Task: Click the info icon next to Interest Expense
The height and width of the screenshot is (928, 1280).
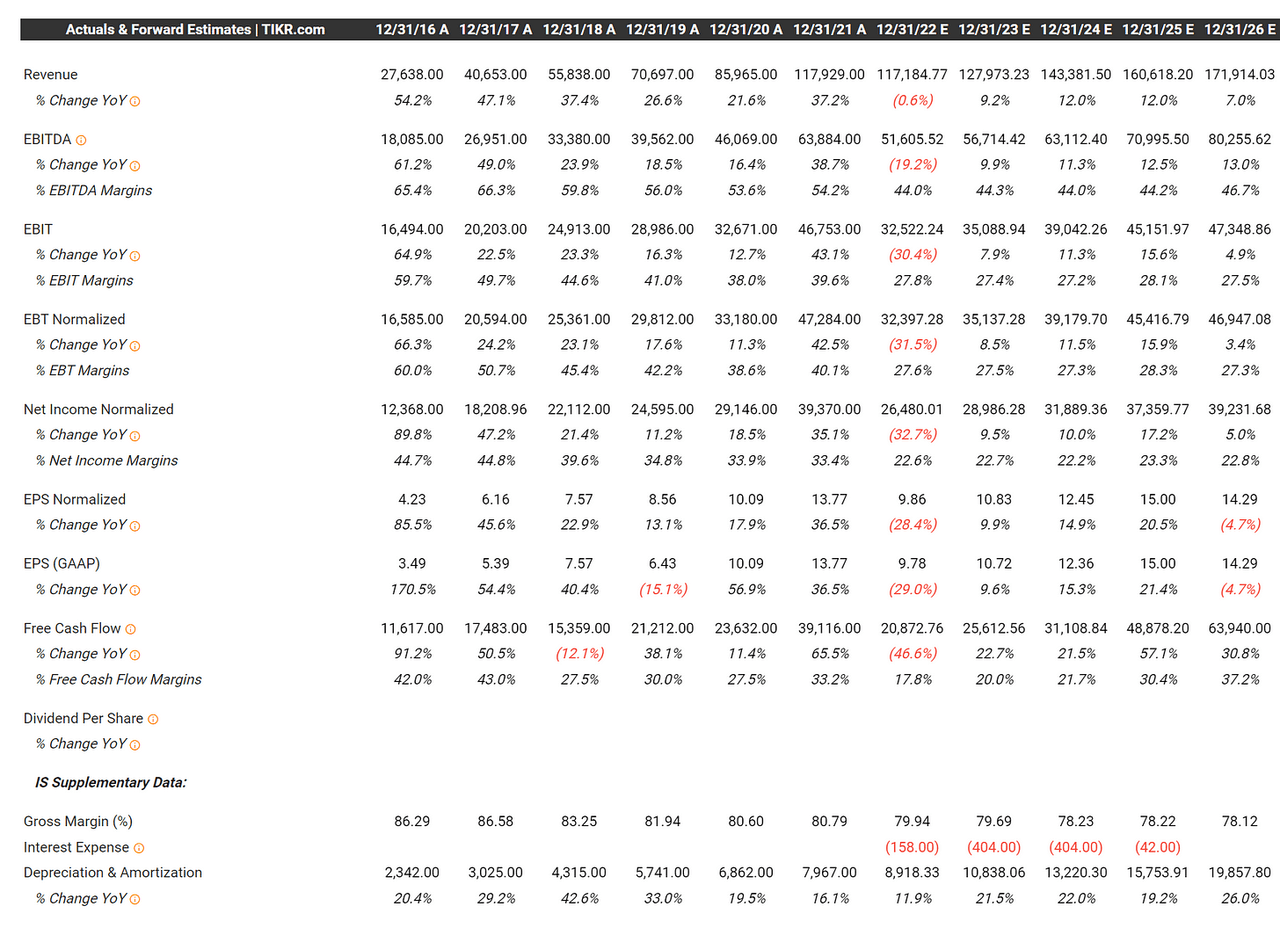Action: 138,848
